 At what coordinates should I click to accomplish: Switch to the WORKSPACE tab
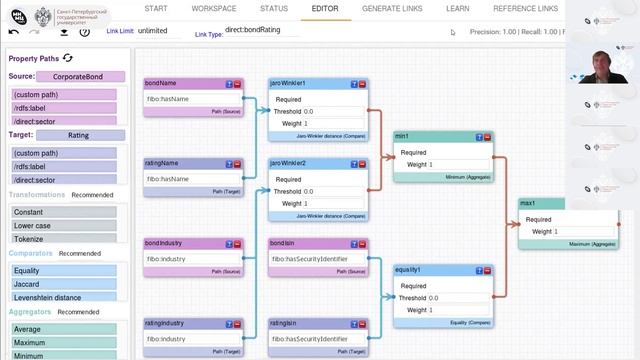(214, 9)
